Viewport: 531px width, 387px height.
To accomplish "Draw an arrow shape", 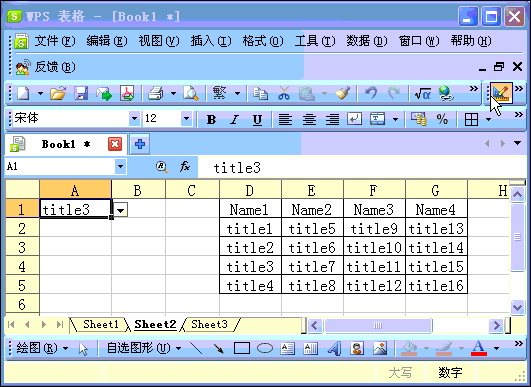I will pyautogui.click(x=219, y=348).
